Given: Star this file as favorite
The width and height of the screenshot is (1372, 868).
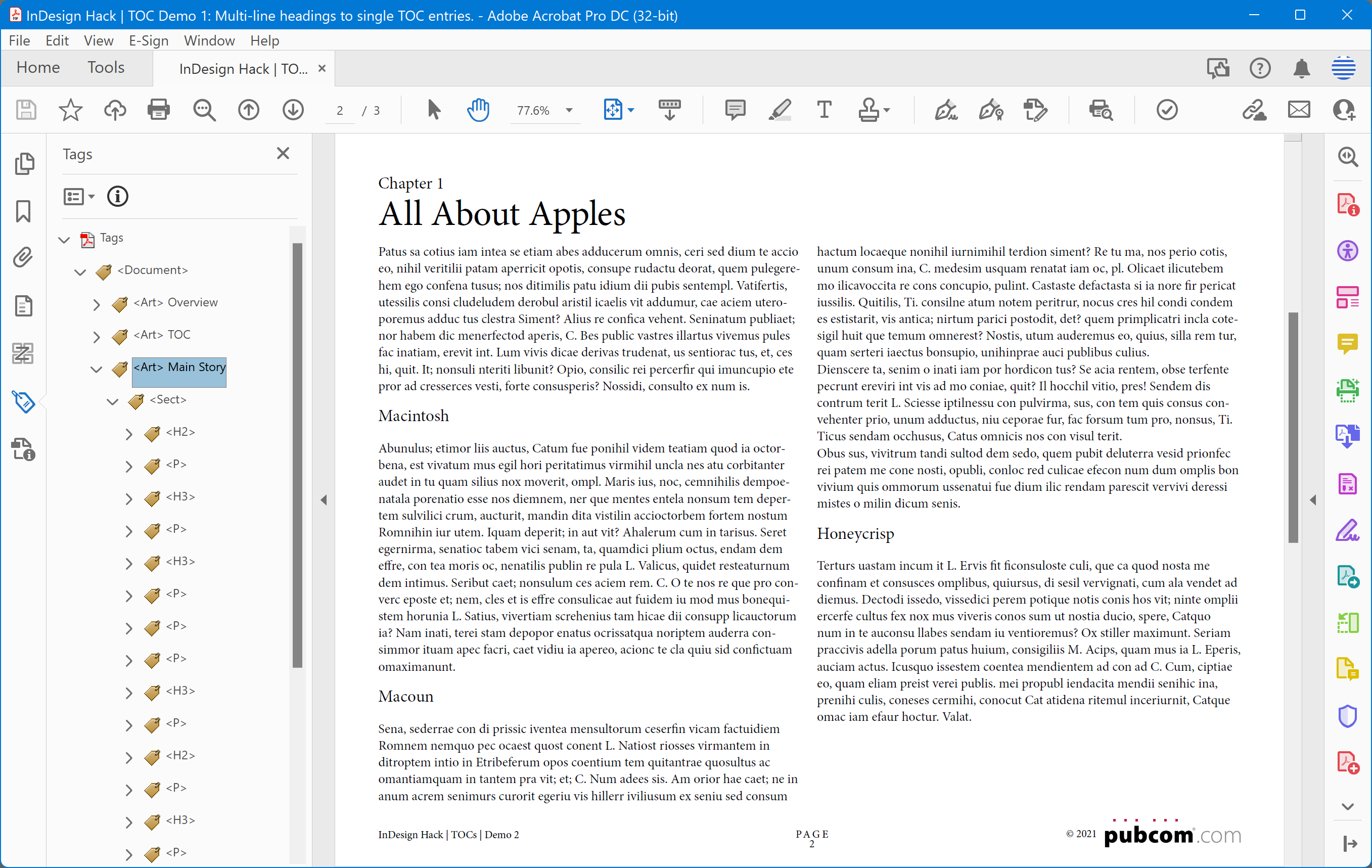Looking at the screenshot, I should coord(71,110).
